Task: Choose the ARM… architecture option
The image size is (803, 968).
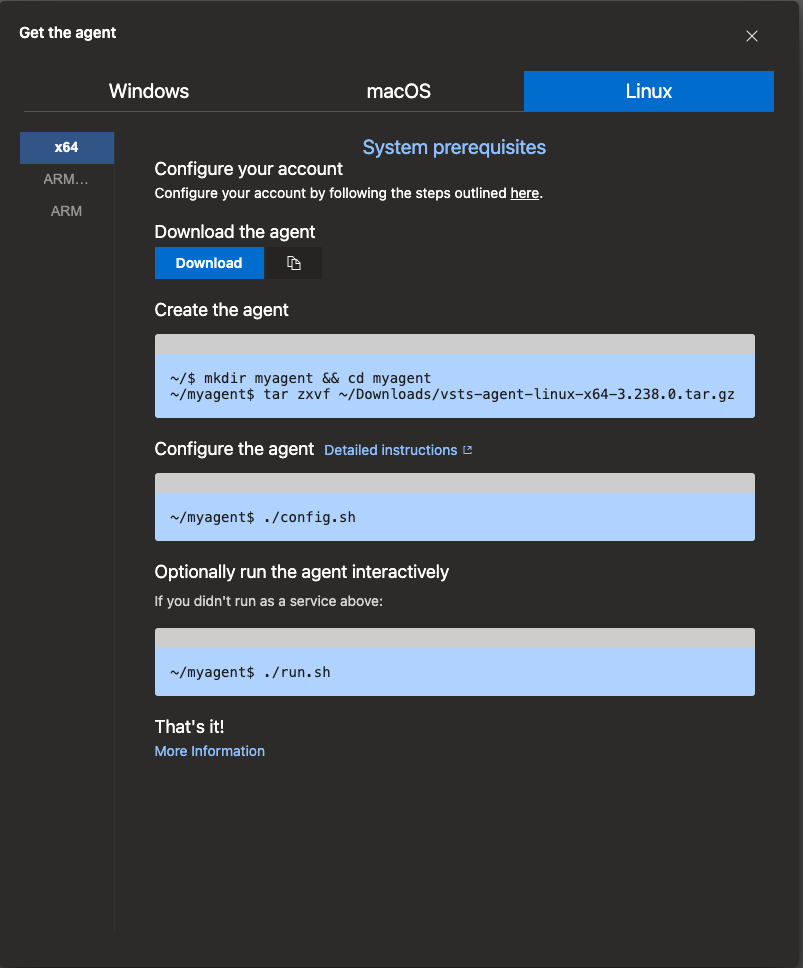Action: pyautogui.click(x=67, y=180)
